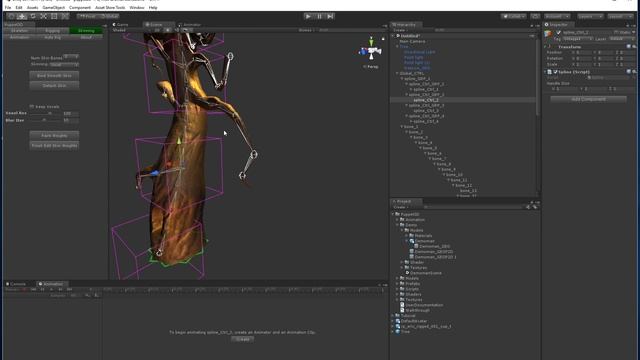This screenshot has width=640, height=360.
Task: Click the Project search-by-label filter icon
Action: click(x=535, y=207)
